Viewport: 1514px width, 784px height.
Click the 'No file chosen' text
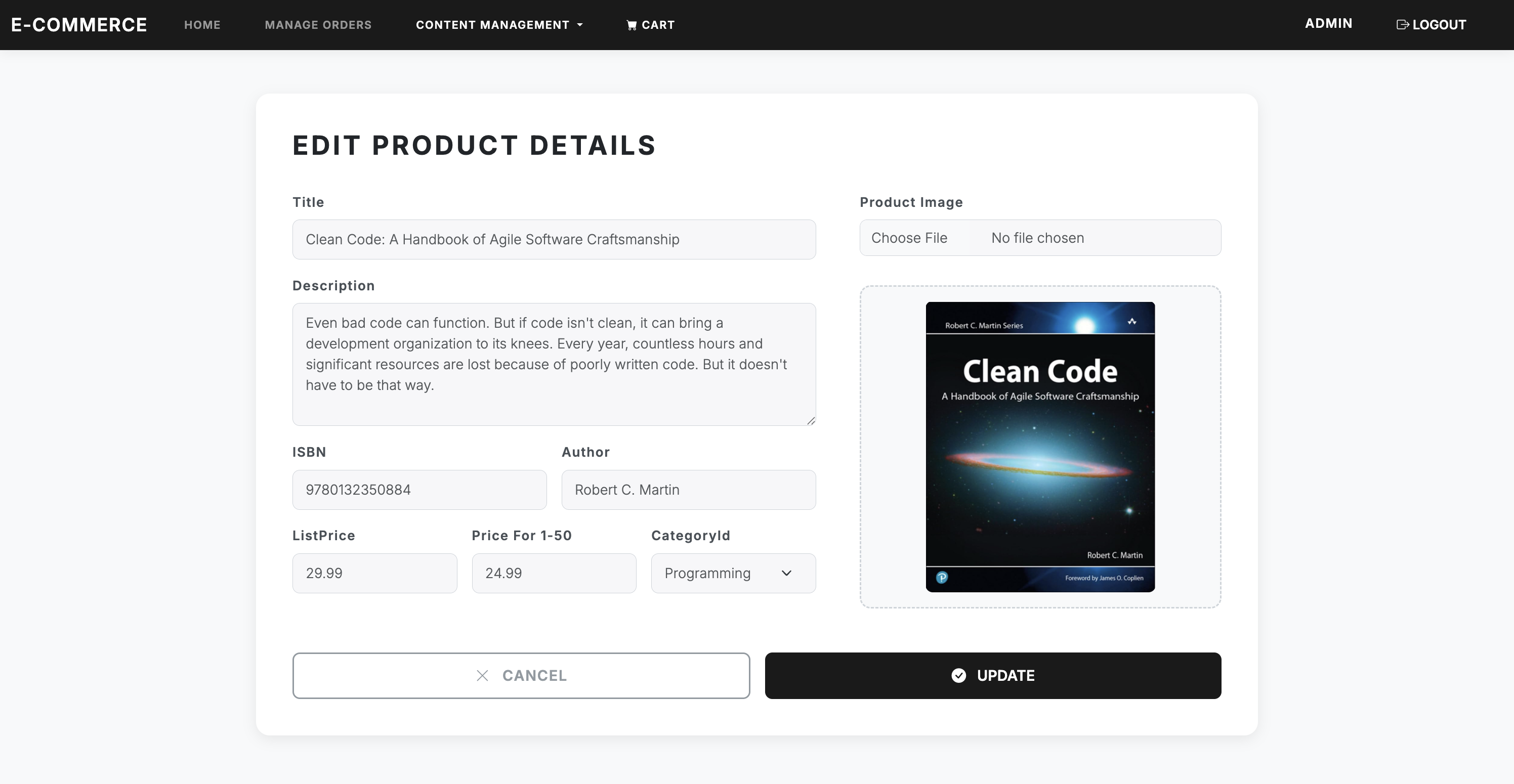click(1037, 238)
